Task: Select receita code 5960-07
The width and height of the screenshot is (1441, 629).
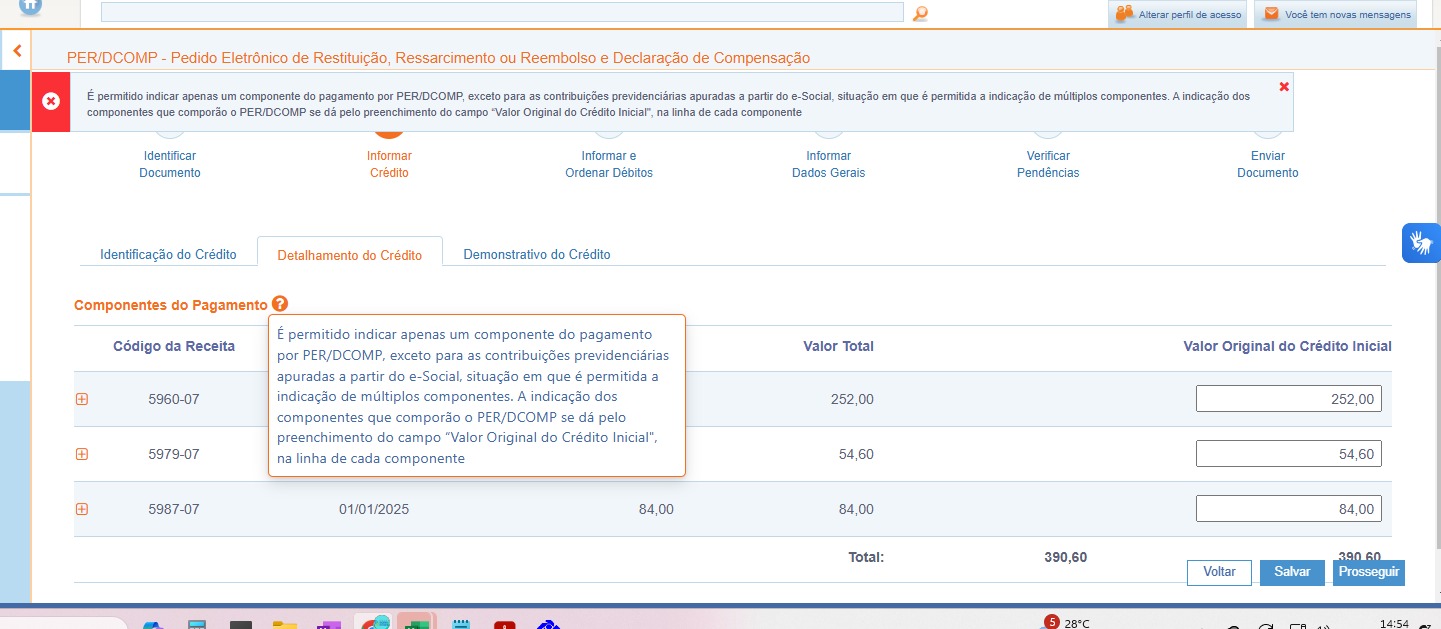Action: coord(174,399)
